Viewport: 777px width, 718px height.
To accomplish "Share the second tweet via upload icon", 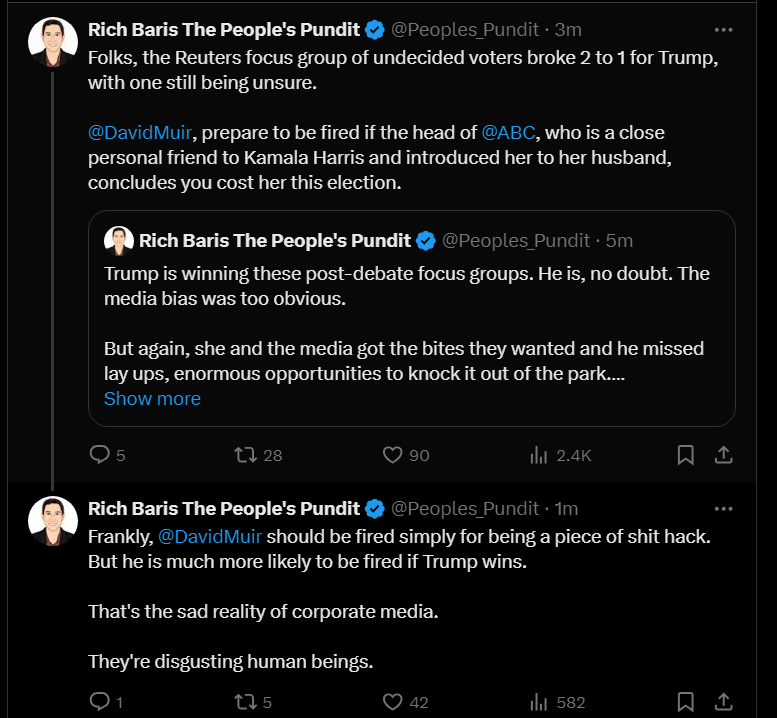I will 723,702.
